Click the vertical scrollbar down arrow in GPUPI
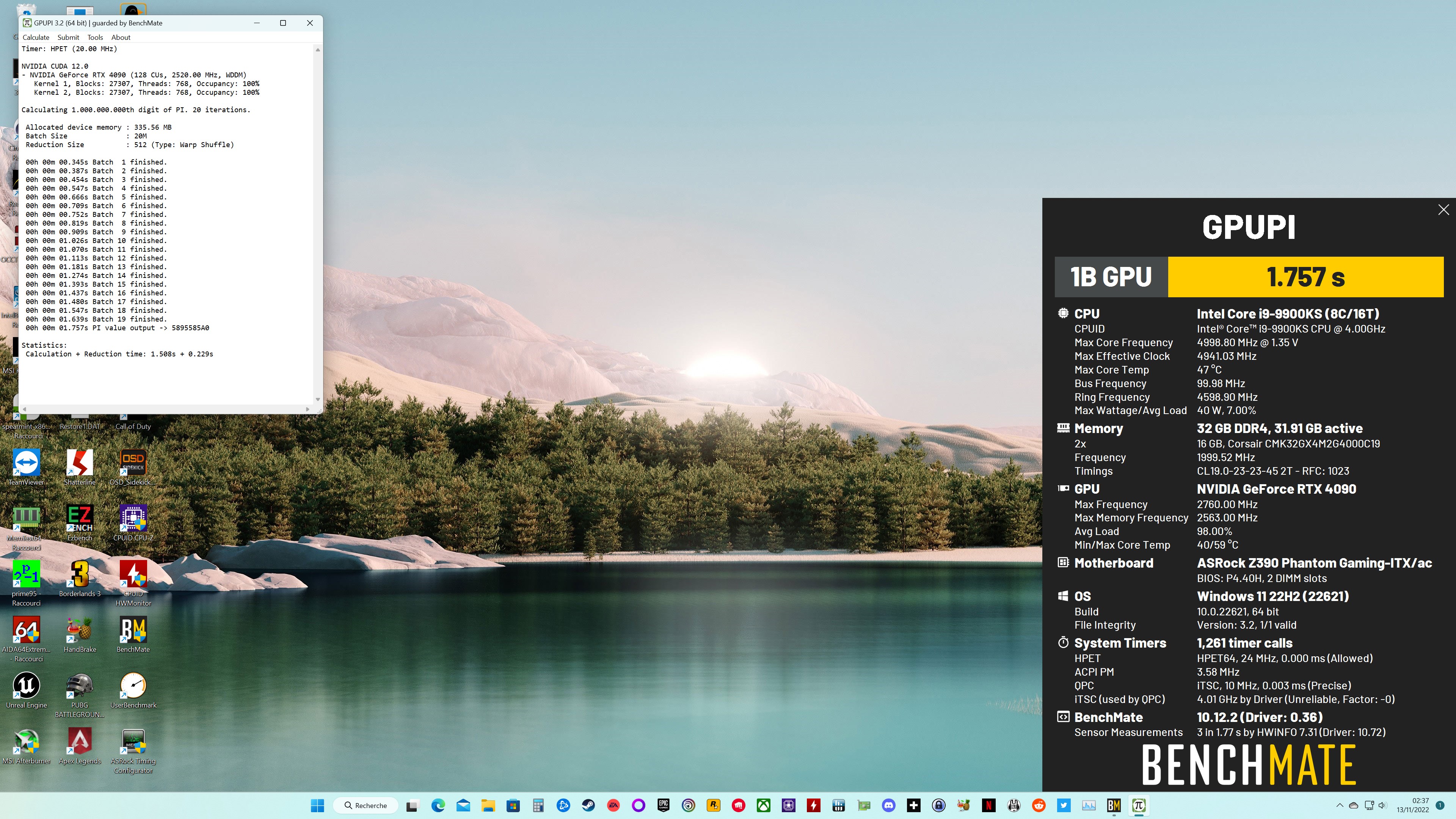 click(318, 399)
